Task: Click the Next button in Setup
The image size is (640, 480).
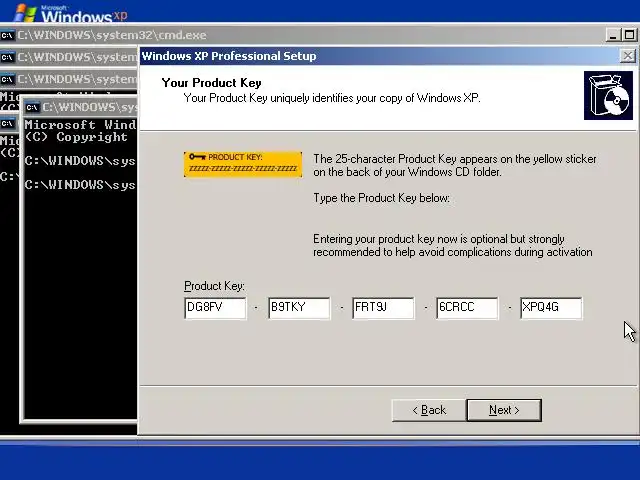Action: 504,410
